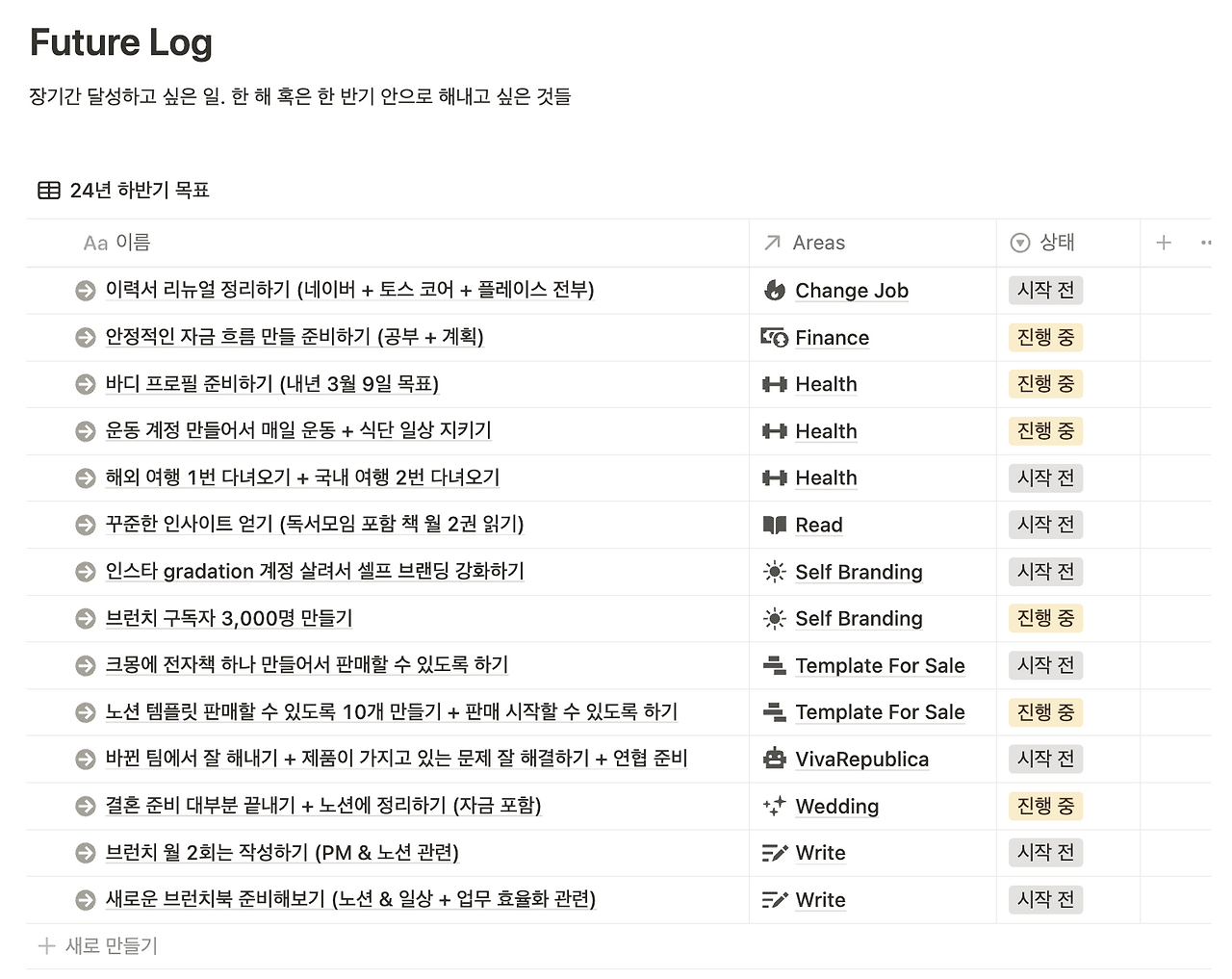Click the Wedding sparkle icon
The image size is (1232, 979).
pyautogui.click(x=774, y=806)
